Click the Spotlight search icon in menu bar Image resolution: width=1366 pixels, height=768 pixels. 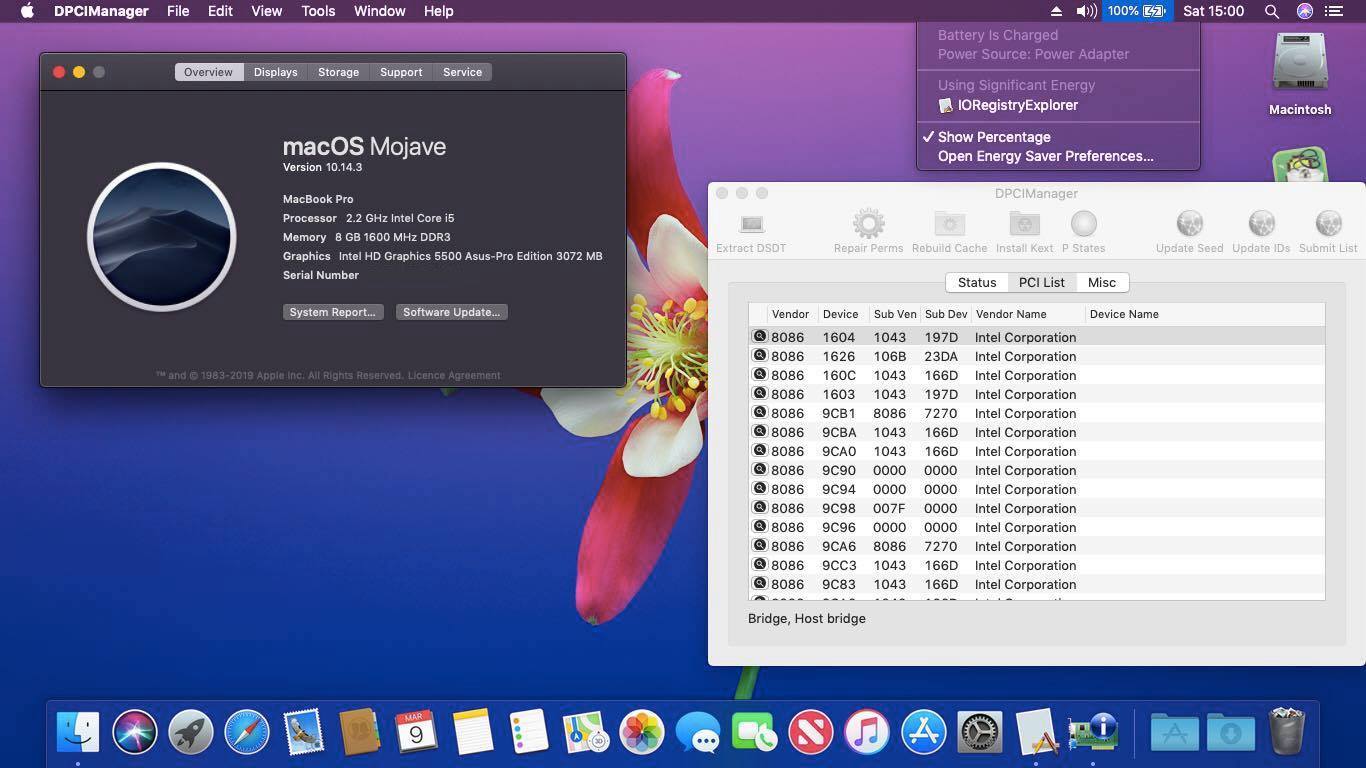pyautogui.click(x=1272, y=11)
